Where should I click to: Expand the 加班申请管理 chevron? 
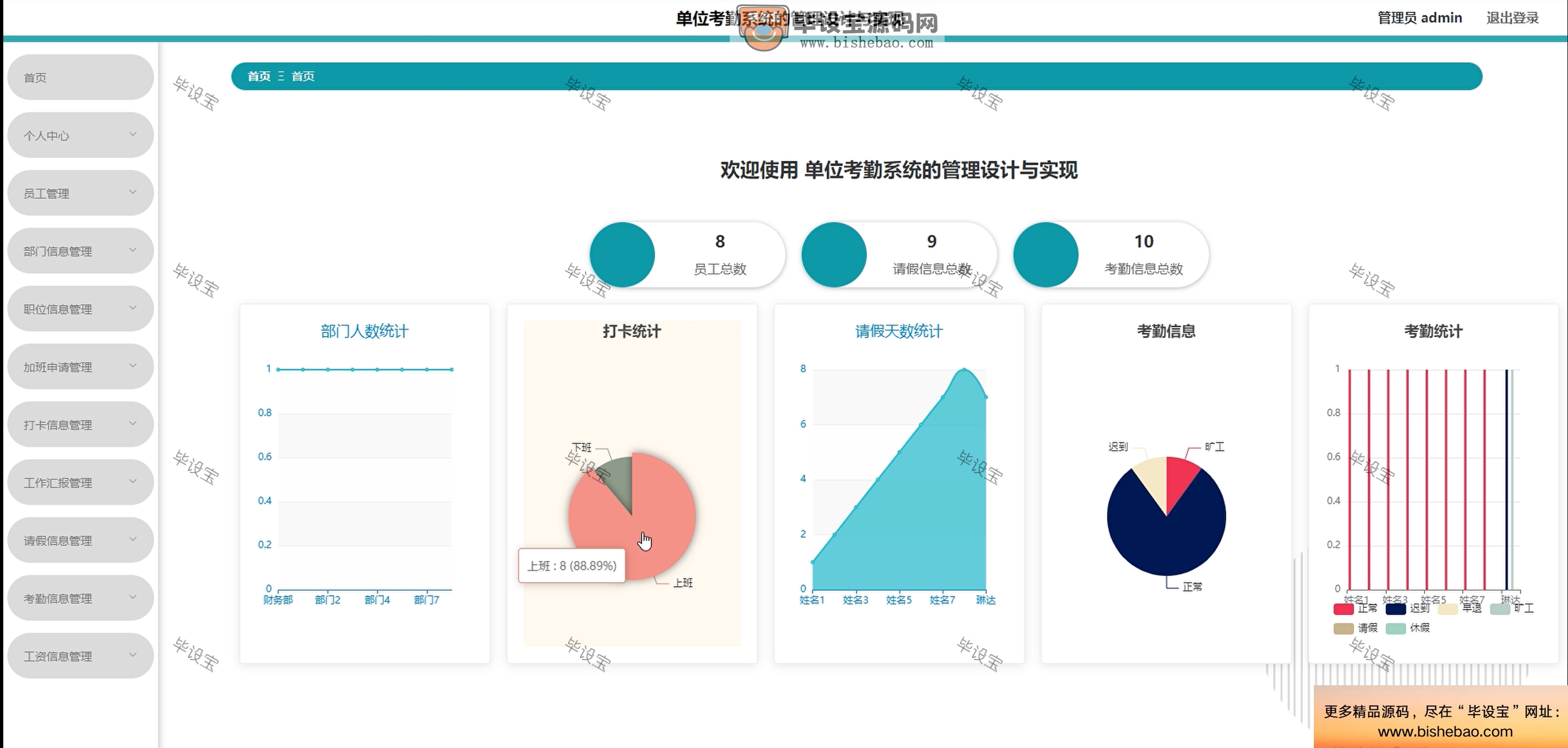[133, 366]
